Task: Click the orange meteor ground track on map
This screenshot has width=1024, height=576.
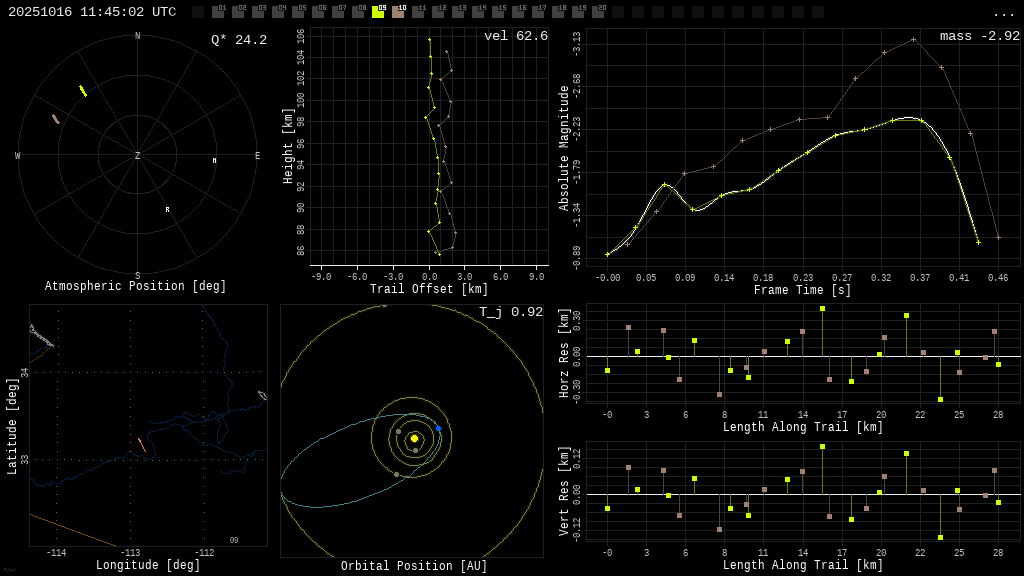Action: click(x=141, y=444)
